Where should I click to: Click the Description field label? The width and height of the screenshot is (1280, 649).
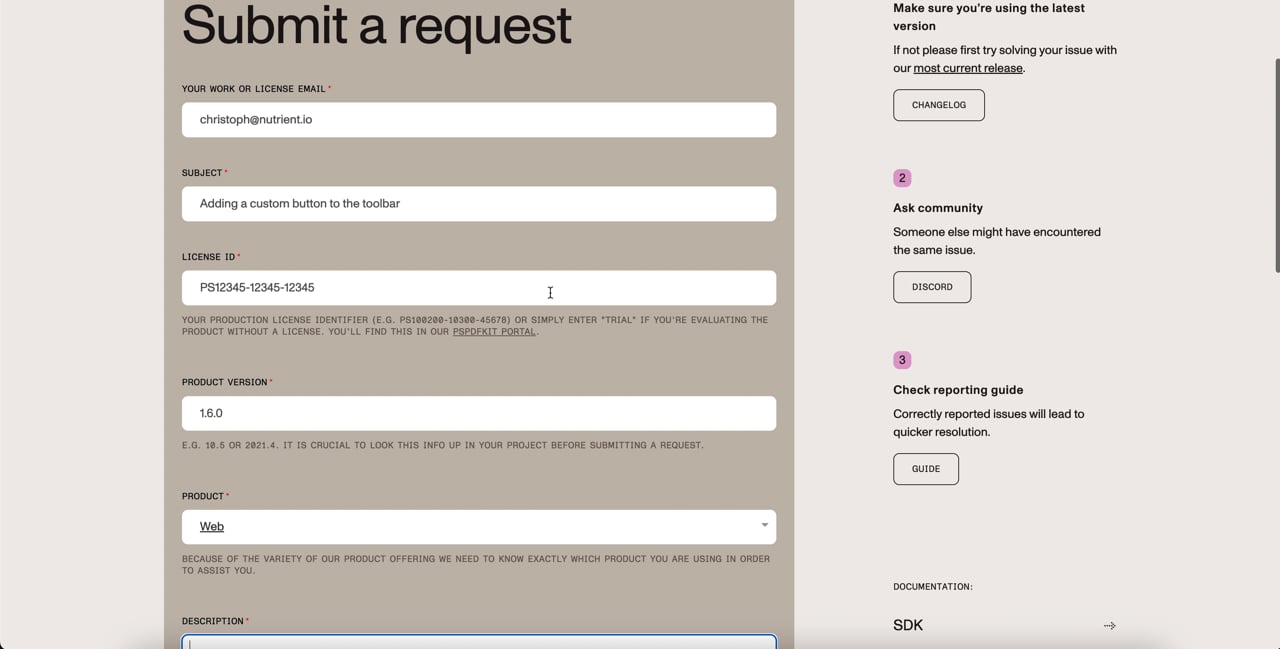coord(215,621)
